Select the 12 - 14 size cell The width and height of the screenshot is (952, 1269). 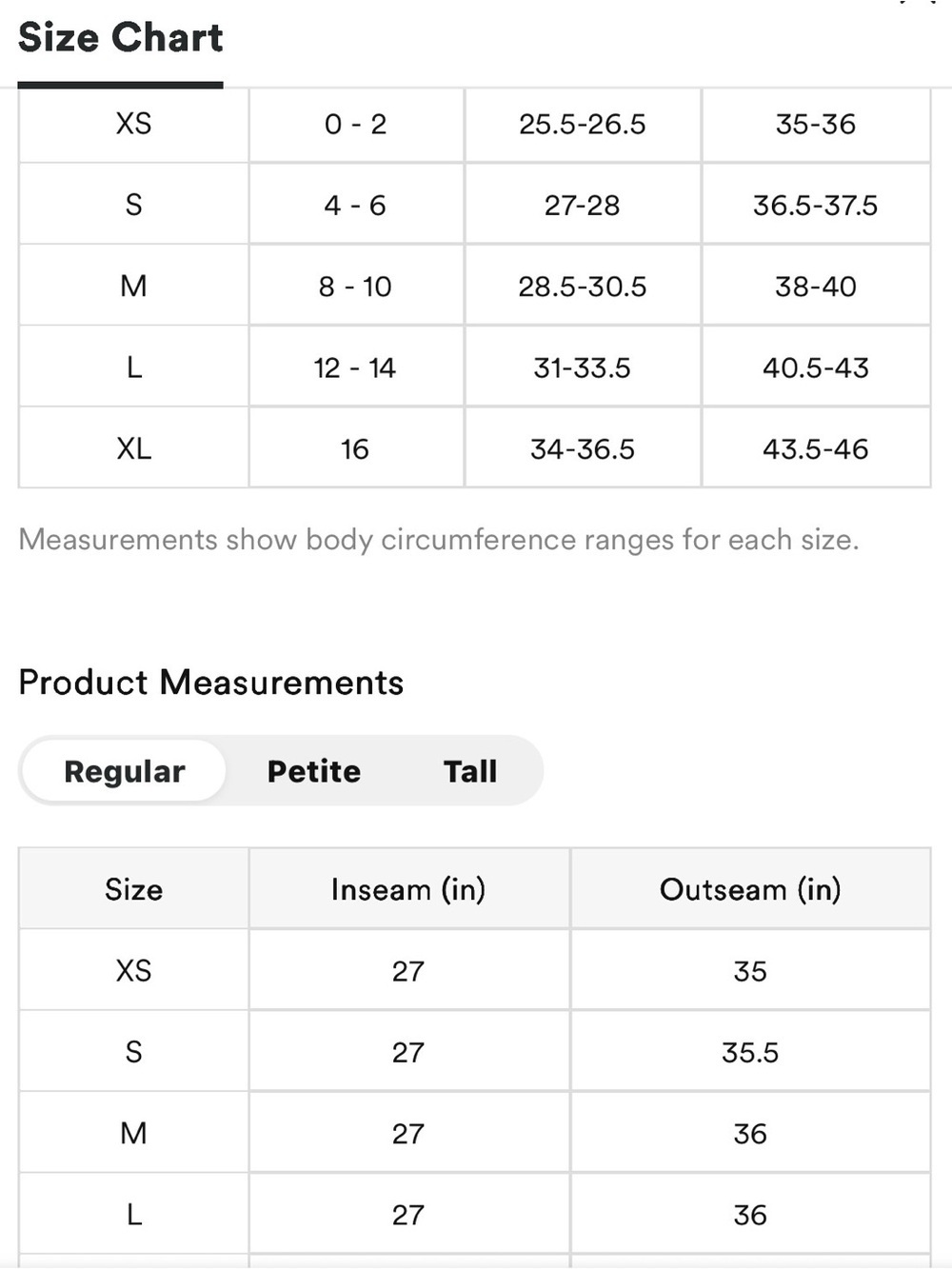point(356,367)
